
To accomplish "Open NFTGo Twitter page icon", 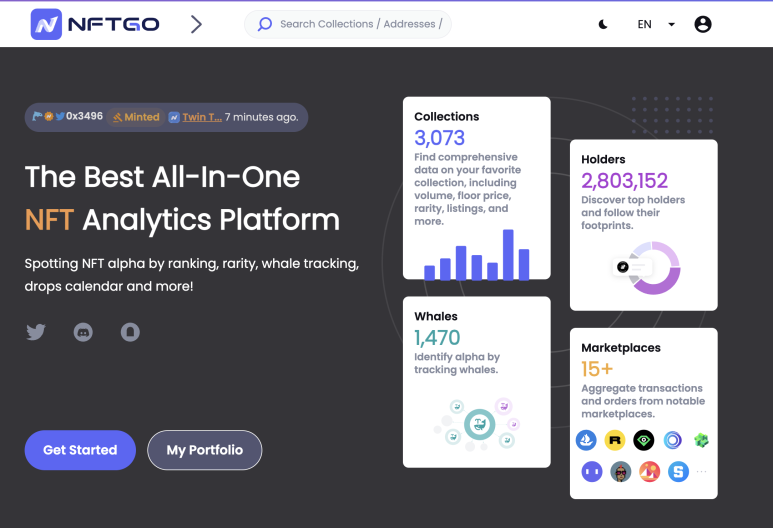I will pyautogui.click(x=36, y=332).
